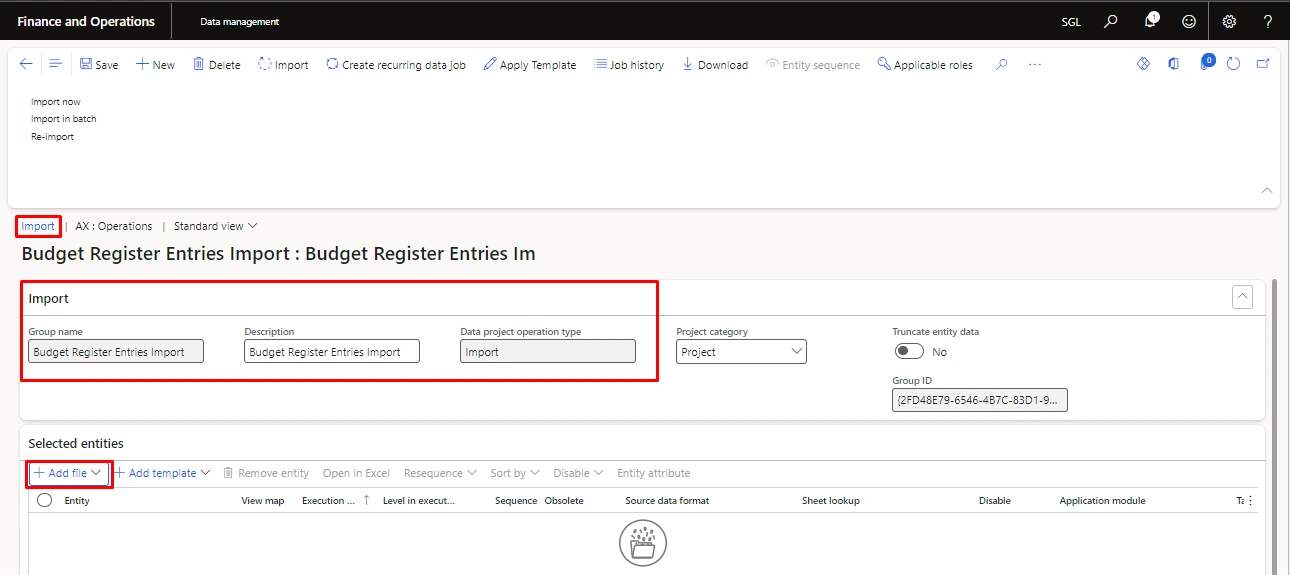This screenshot has height=575, width=1290.
Task: Click the View map column header
Action: [x=263, y=500]
